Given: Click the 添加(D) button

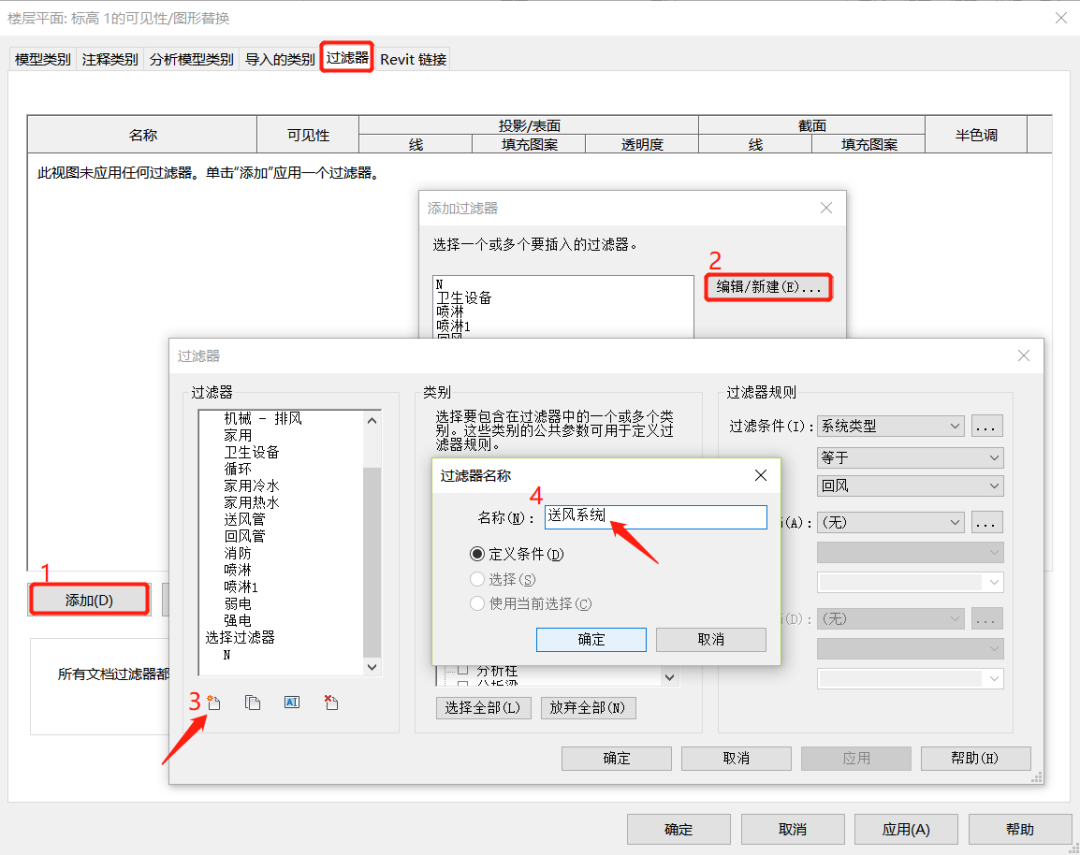Looking at the screenshot, I should [89, 600].
